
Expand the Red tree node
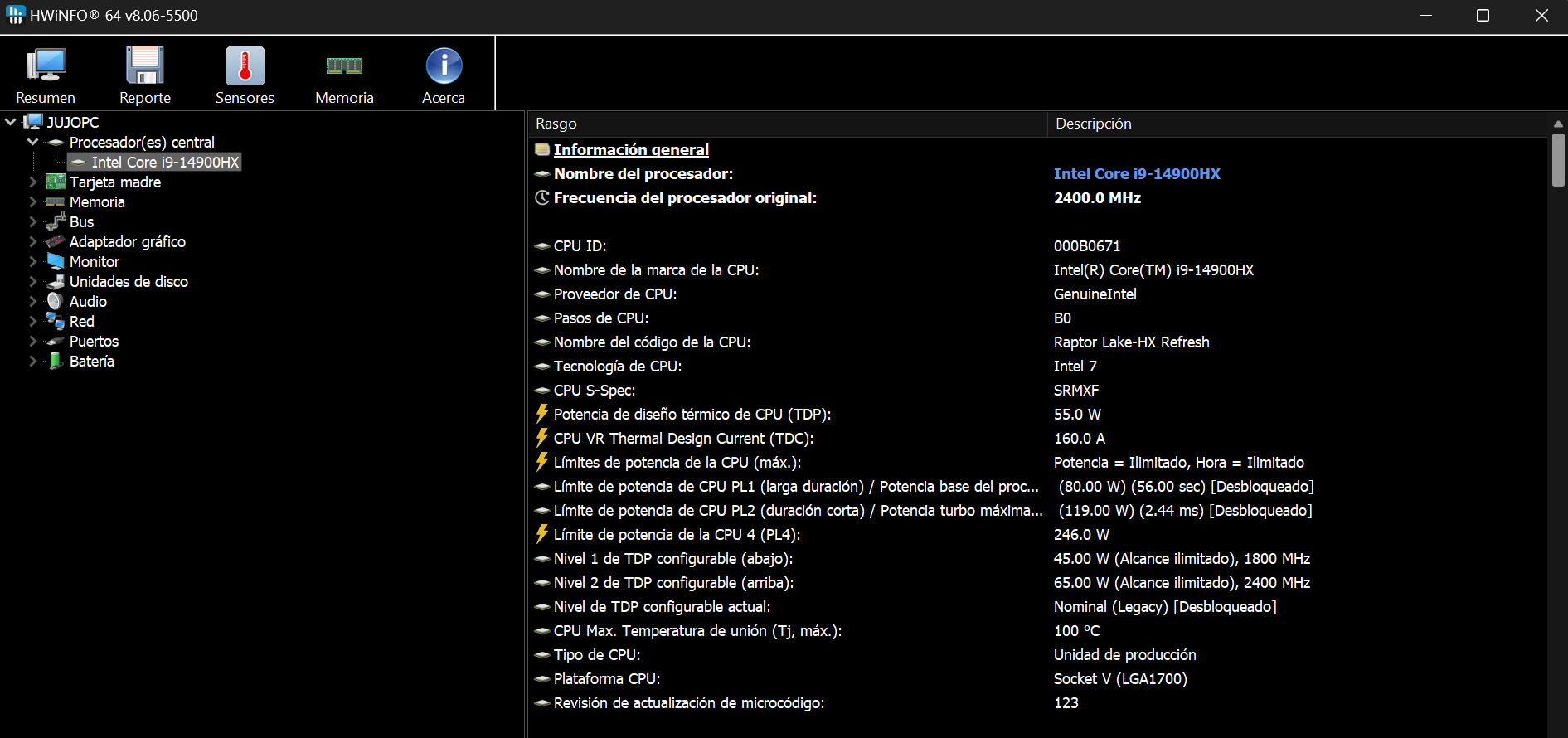click(33, 321)
